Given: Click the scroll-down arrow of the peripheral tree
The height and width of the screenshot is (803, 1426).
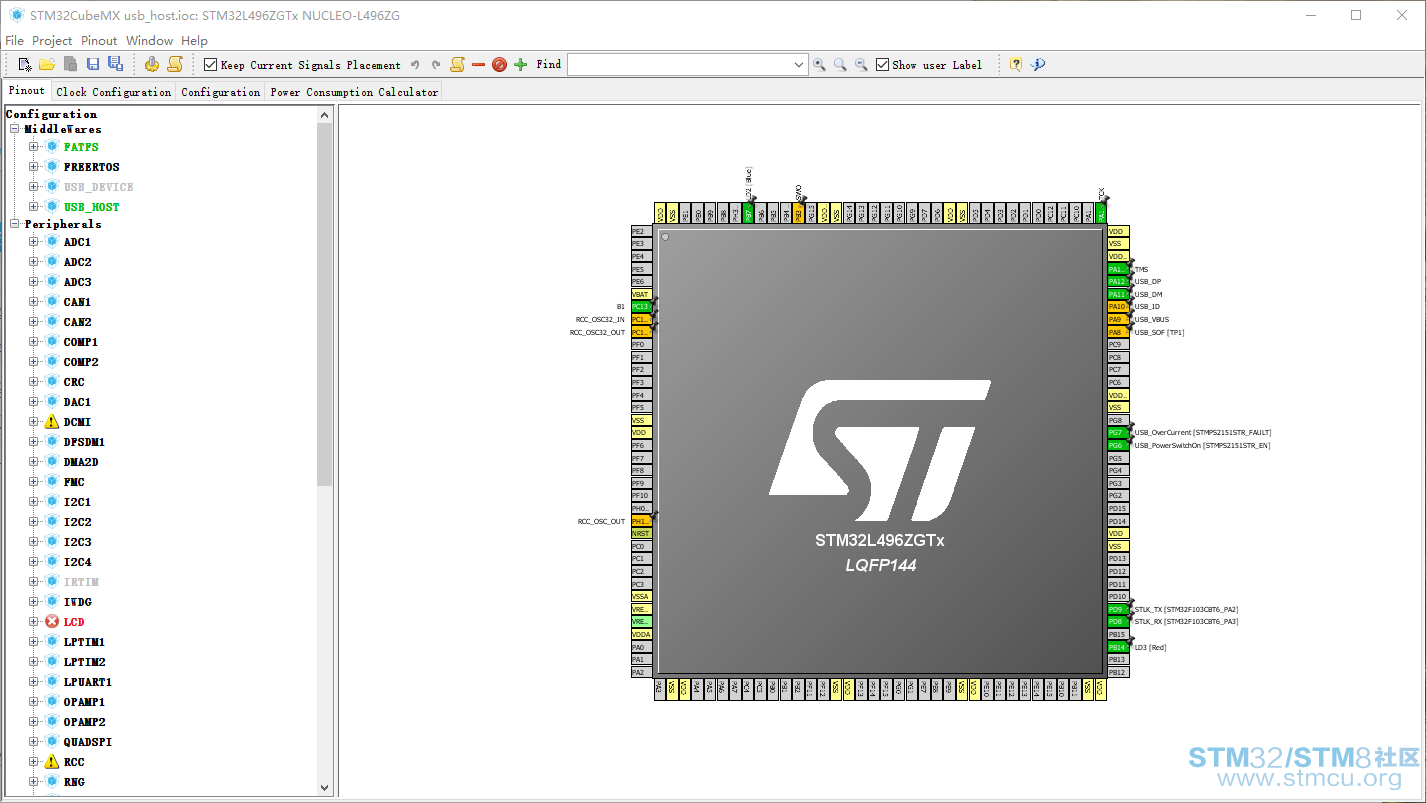Looking at the screenshot, I should pos(325,788).
